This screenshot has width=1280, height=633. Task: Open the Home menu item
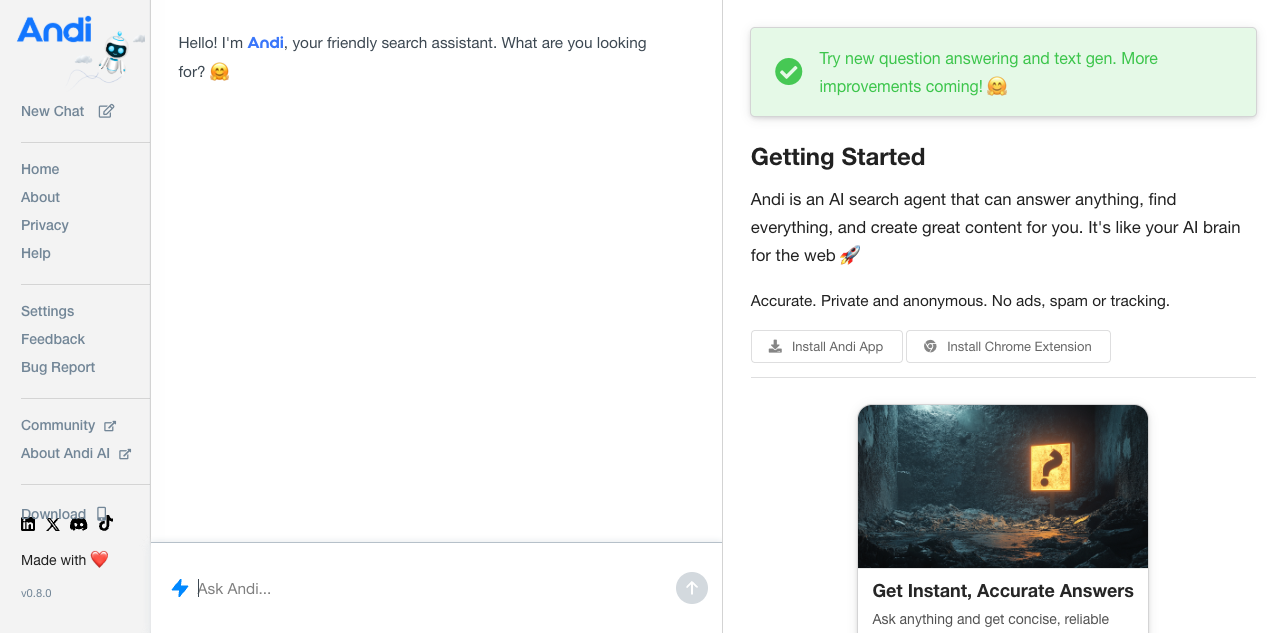40,169
